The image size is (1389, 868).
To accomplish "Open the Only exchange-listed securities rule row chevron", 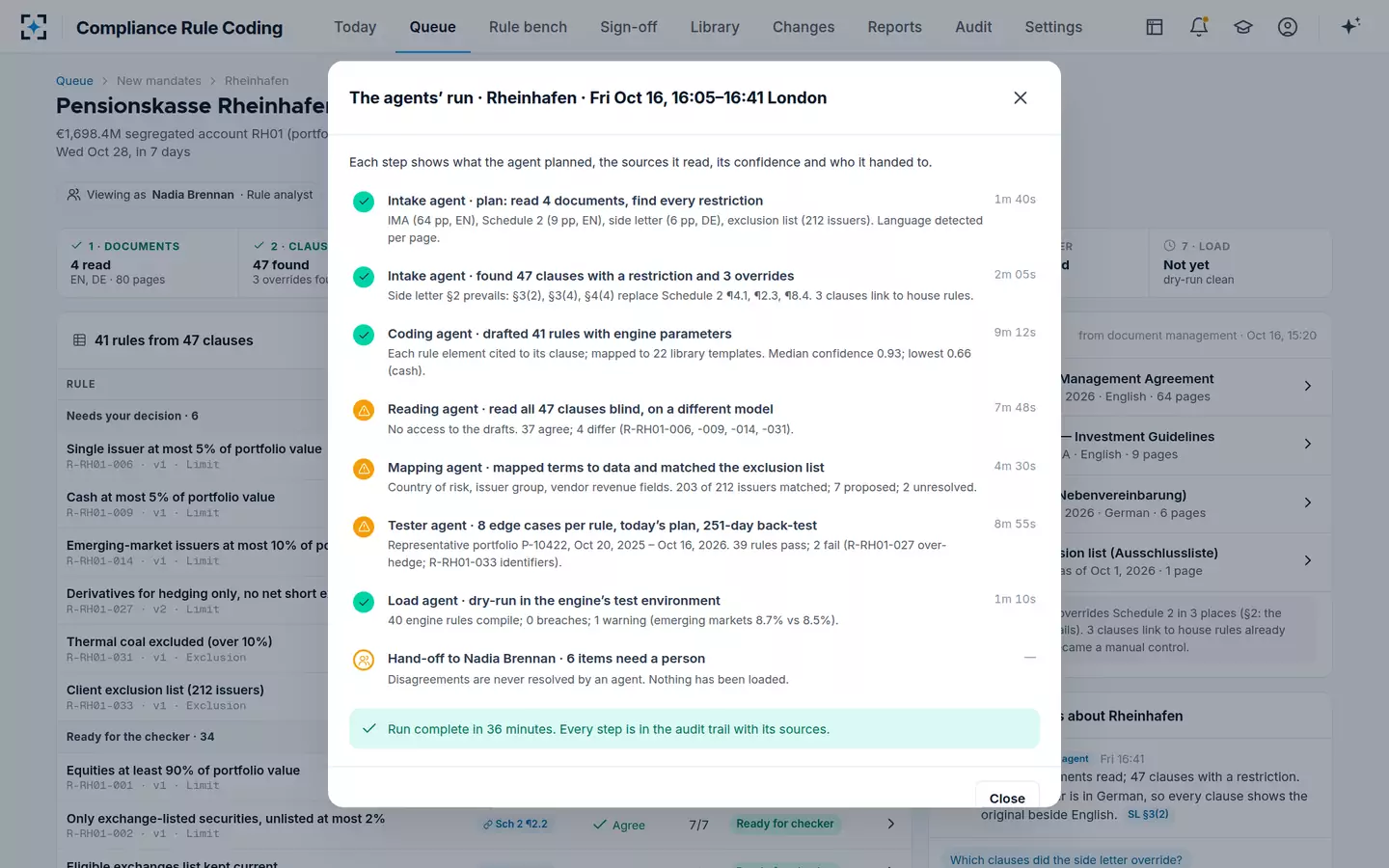I will tap(890, 824).
